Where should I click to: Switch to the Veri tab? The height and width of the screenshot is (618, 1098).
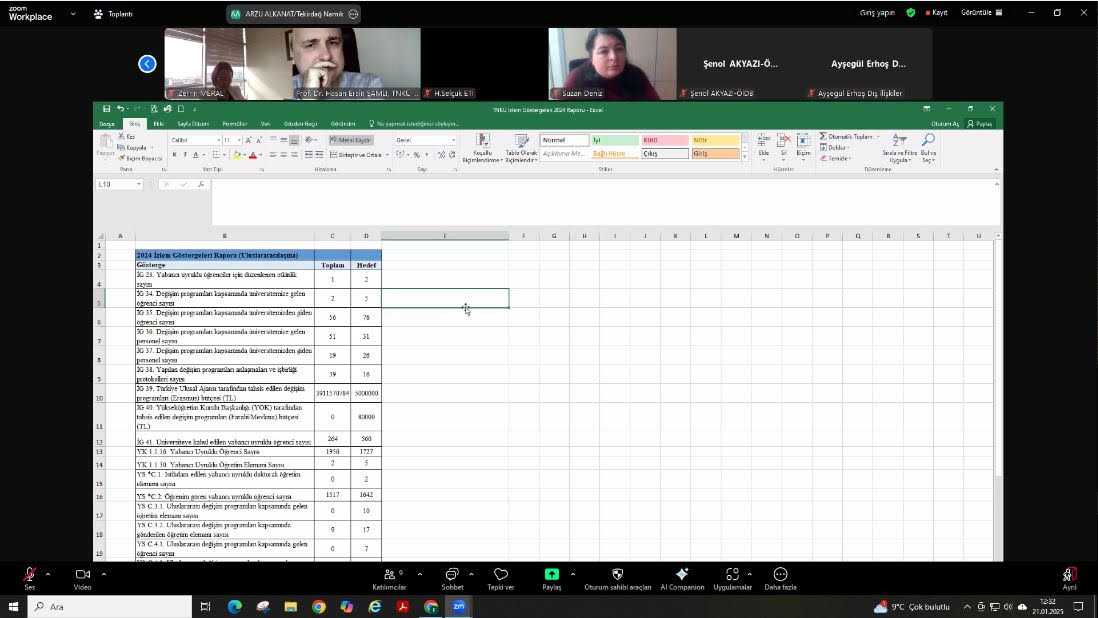pos(265,124)
